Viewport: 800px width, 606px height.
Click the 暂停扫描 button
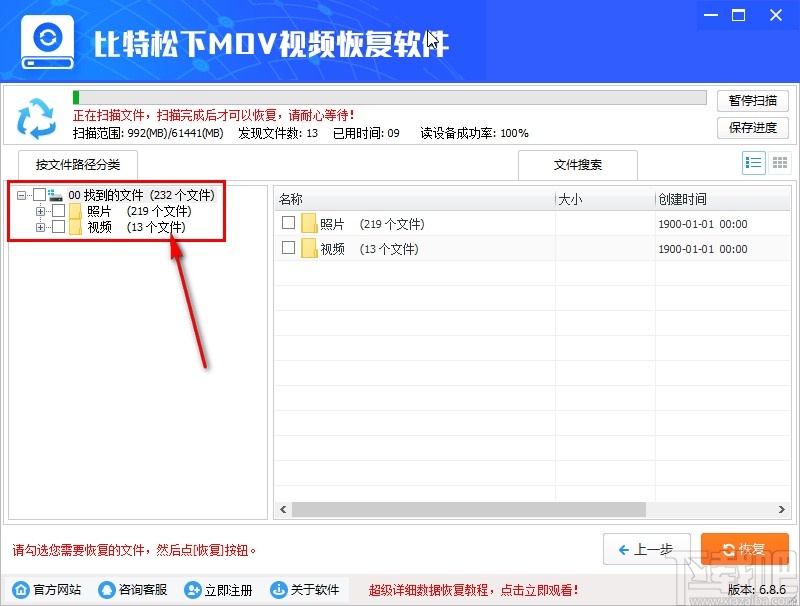coord(753,100)
